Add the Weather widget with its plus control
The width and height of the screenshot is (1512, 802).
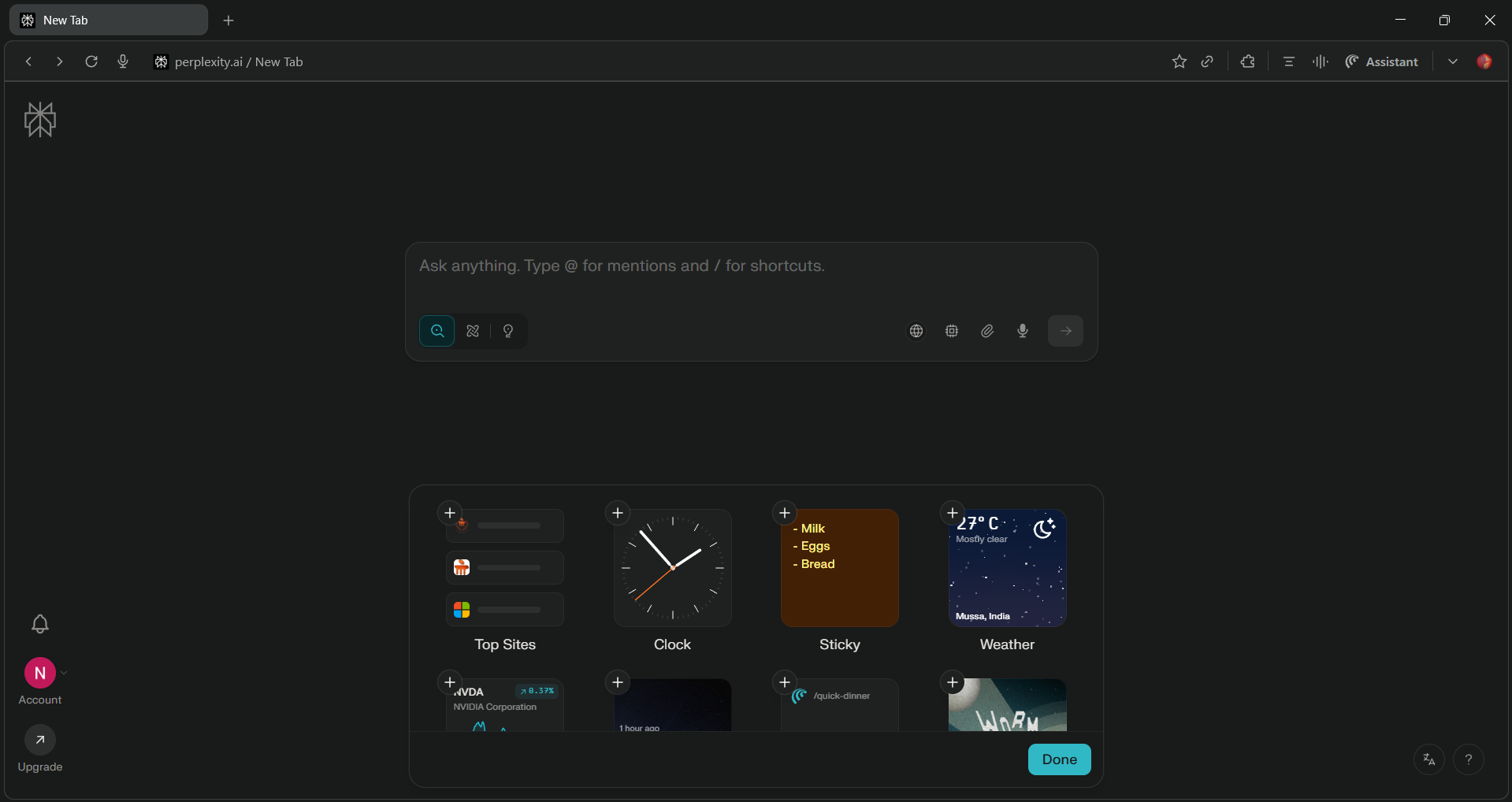click(952, 513)
